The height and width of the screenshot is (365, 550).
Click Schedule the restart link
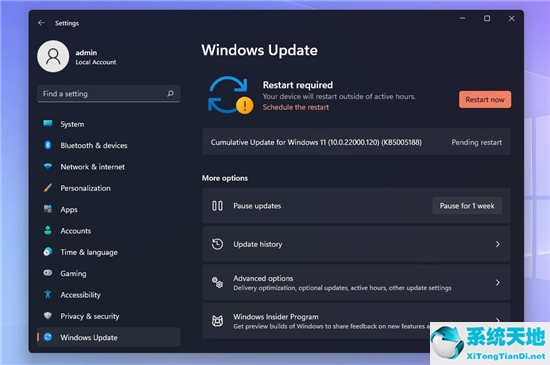click(296, 107)
